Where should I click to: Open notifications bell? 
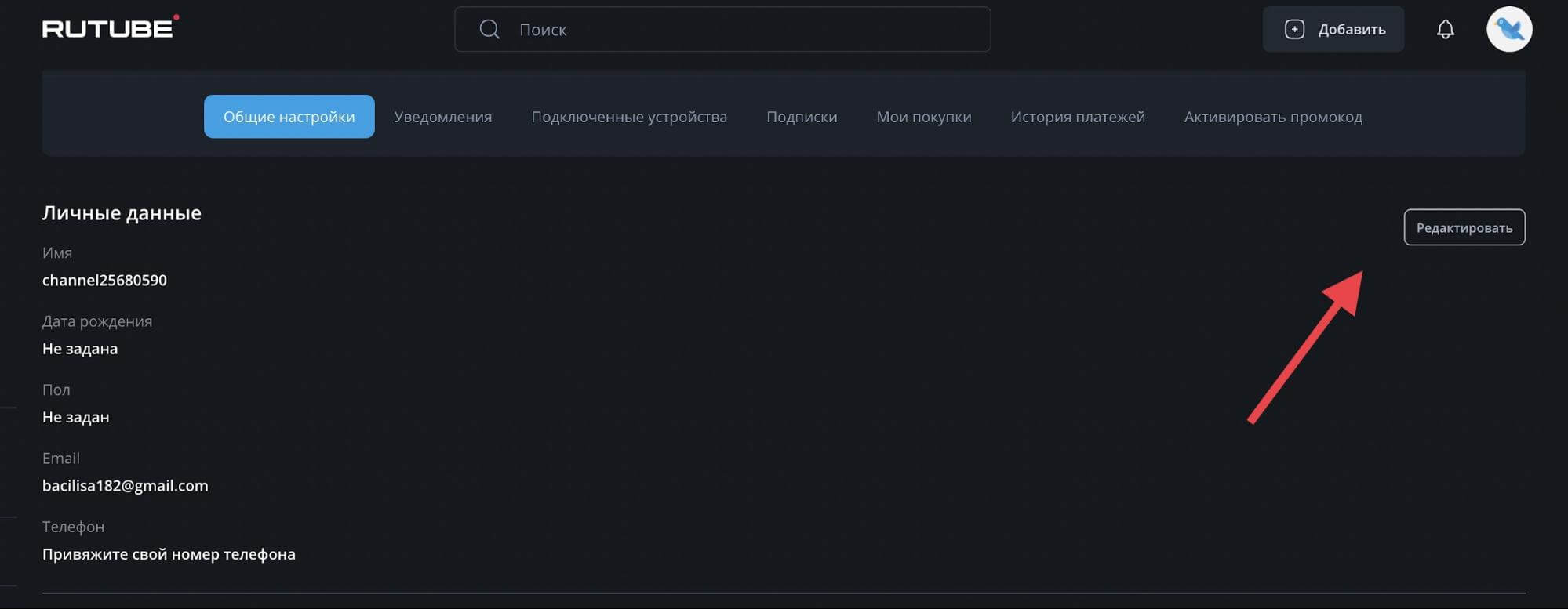(1445, 30)
